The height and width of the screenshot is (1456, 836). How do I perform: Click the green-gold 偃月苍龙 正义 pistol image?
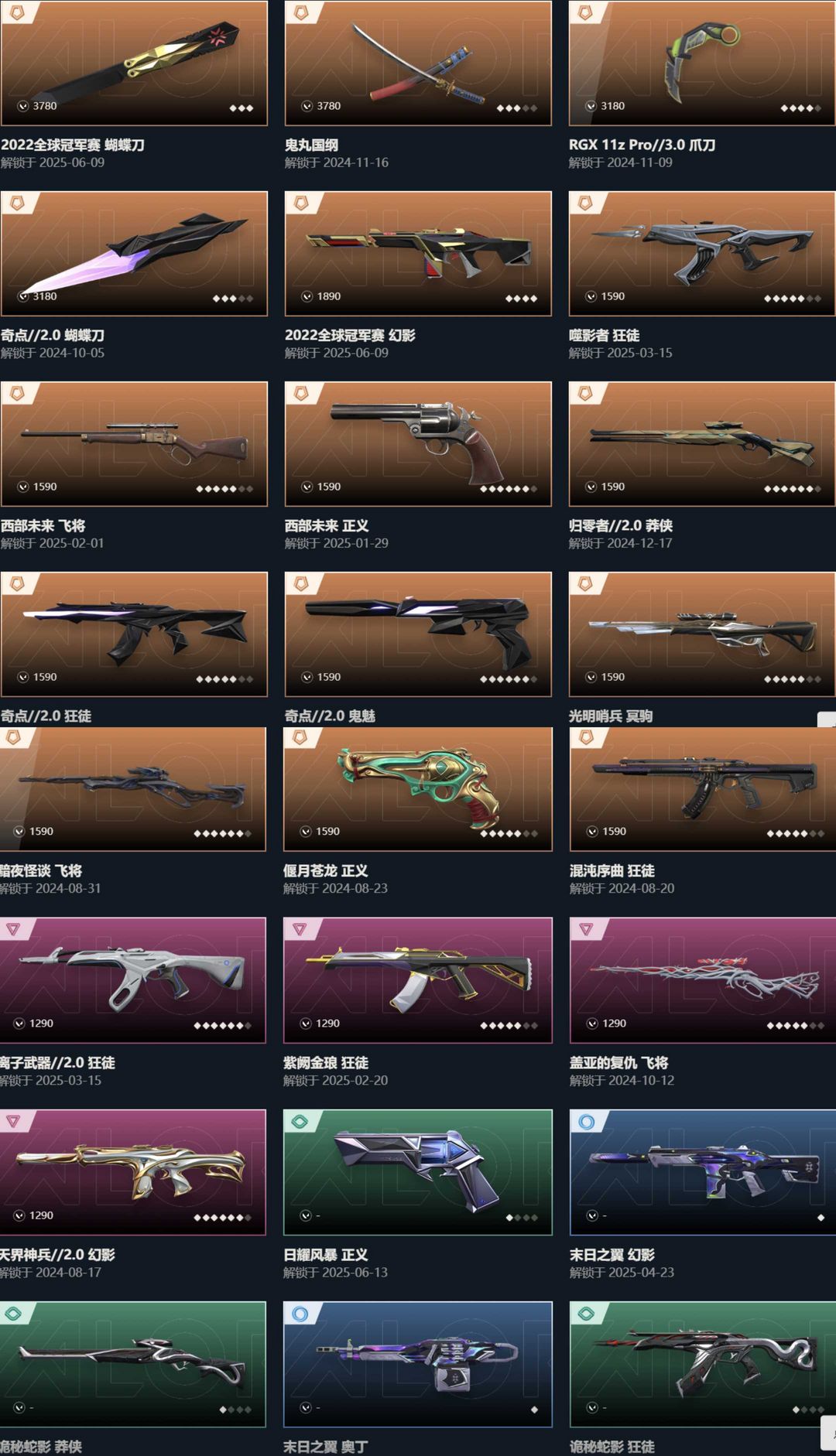[x=418, y=789]
